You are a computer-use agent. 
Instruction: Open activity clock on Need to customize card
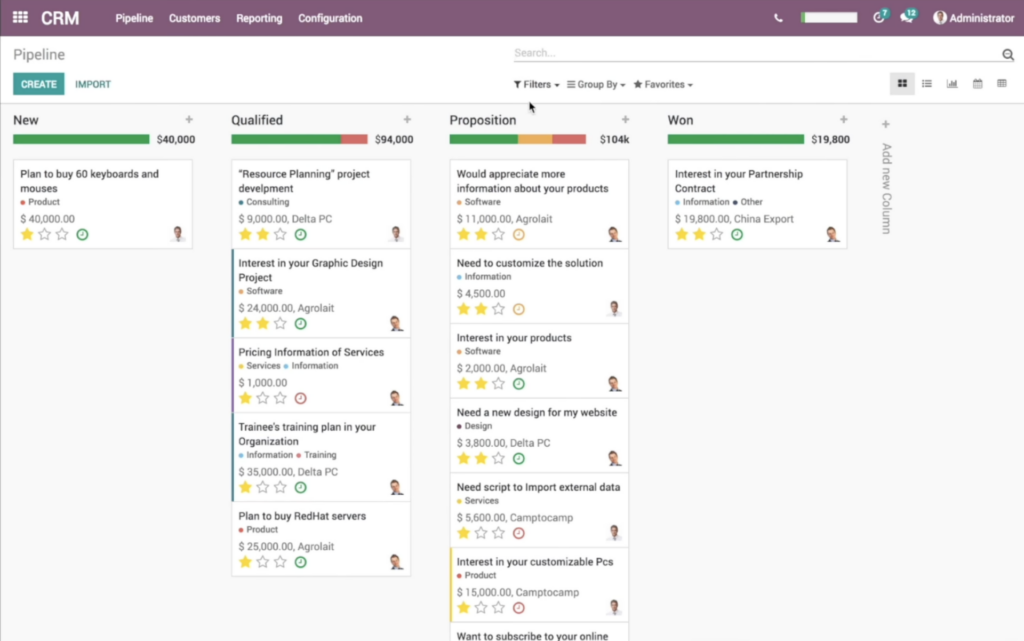tap(519, 309)
